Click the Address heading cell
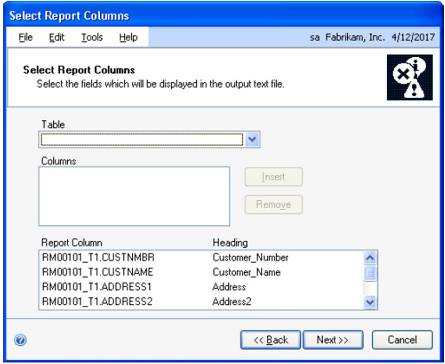Screen dimensions: 445x364 tap(229, 287)
